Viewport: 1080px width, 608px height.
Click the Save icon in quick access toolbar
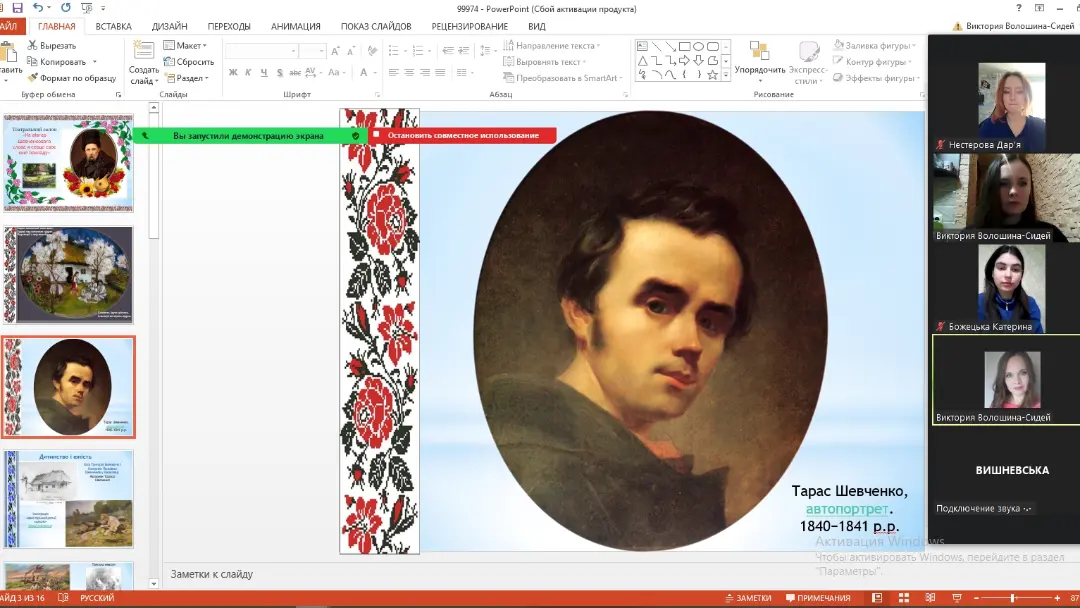(x=17, y=8)
